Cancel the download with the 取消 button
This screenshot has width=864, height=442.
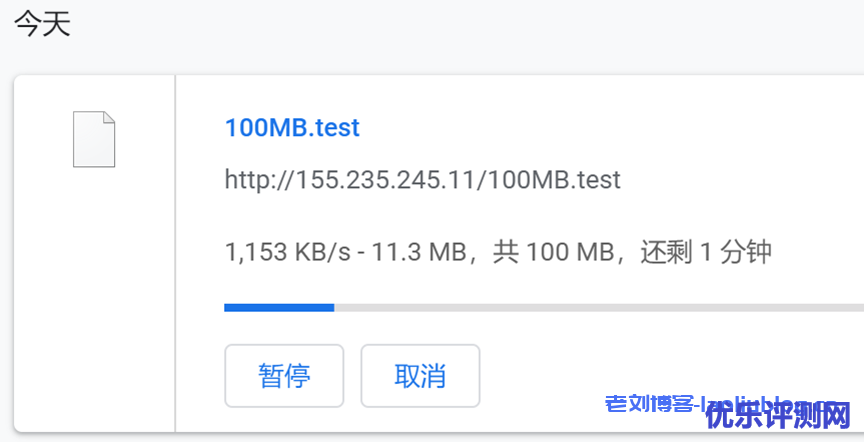[420, 376]
